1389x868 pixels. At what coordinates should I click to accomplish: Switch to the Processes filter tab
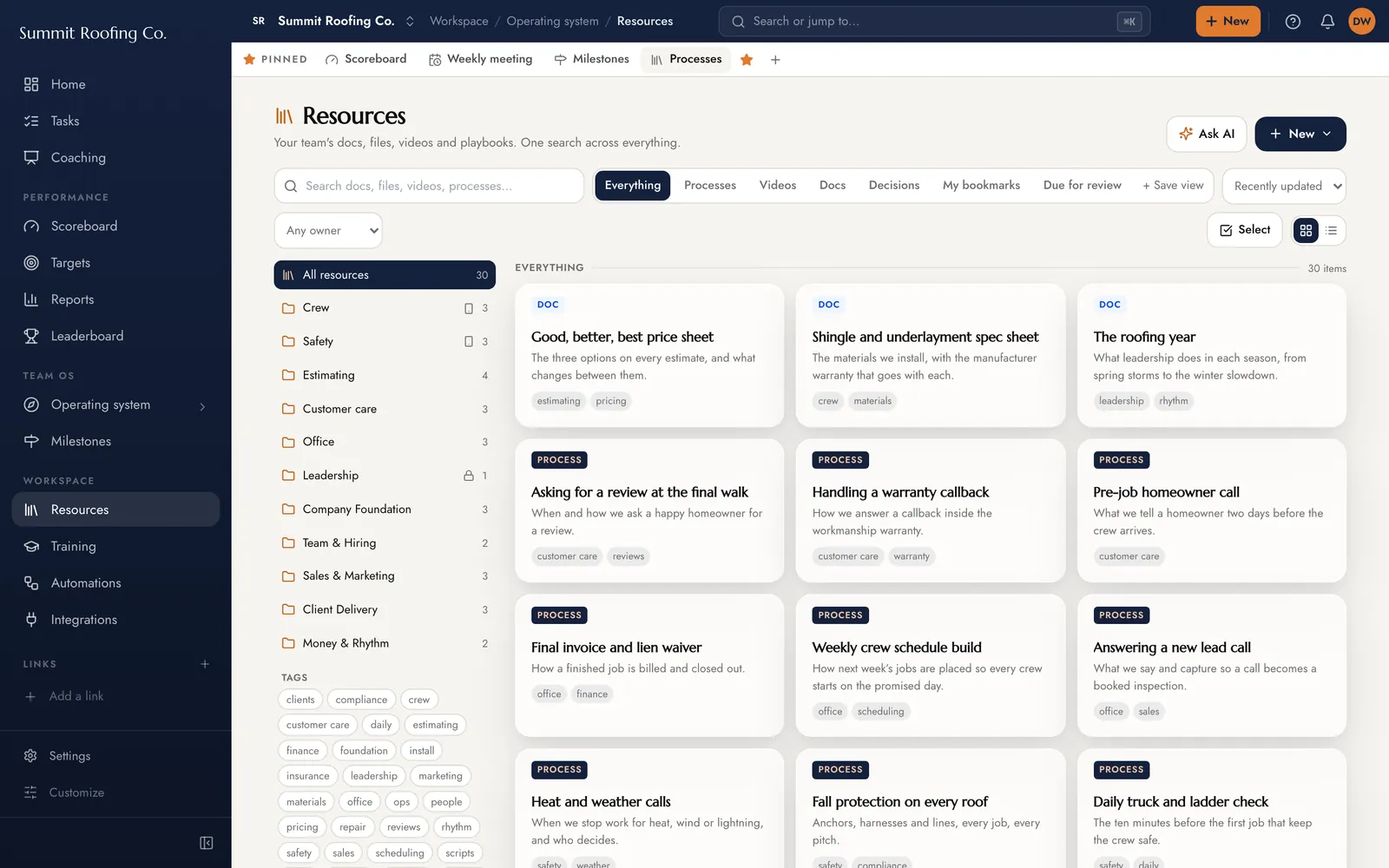pos(710,186)
